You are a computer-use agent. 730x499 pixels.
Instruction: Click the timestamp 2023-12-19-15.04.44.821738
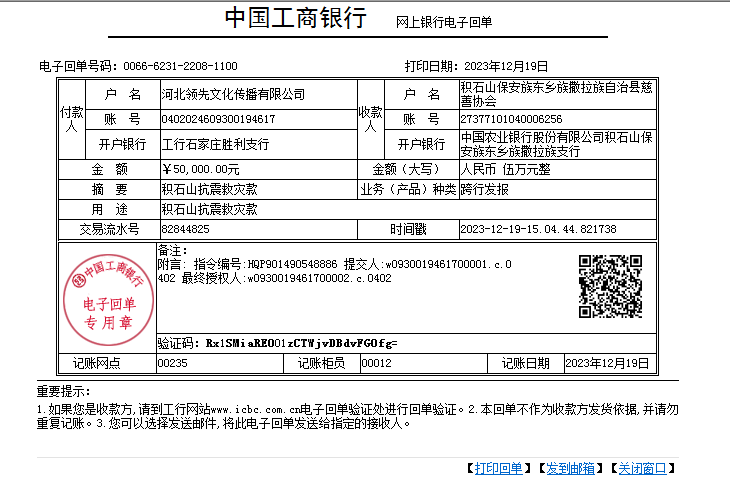pyautogui.click(x=538, y=229)
